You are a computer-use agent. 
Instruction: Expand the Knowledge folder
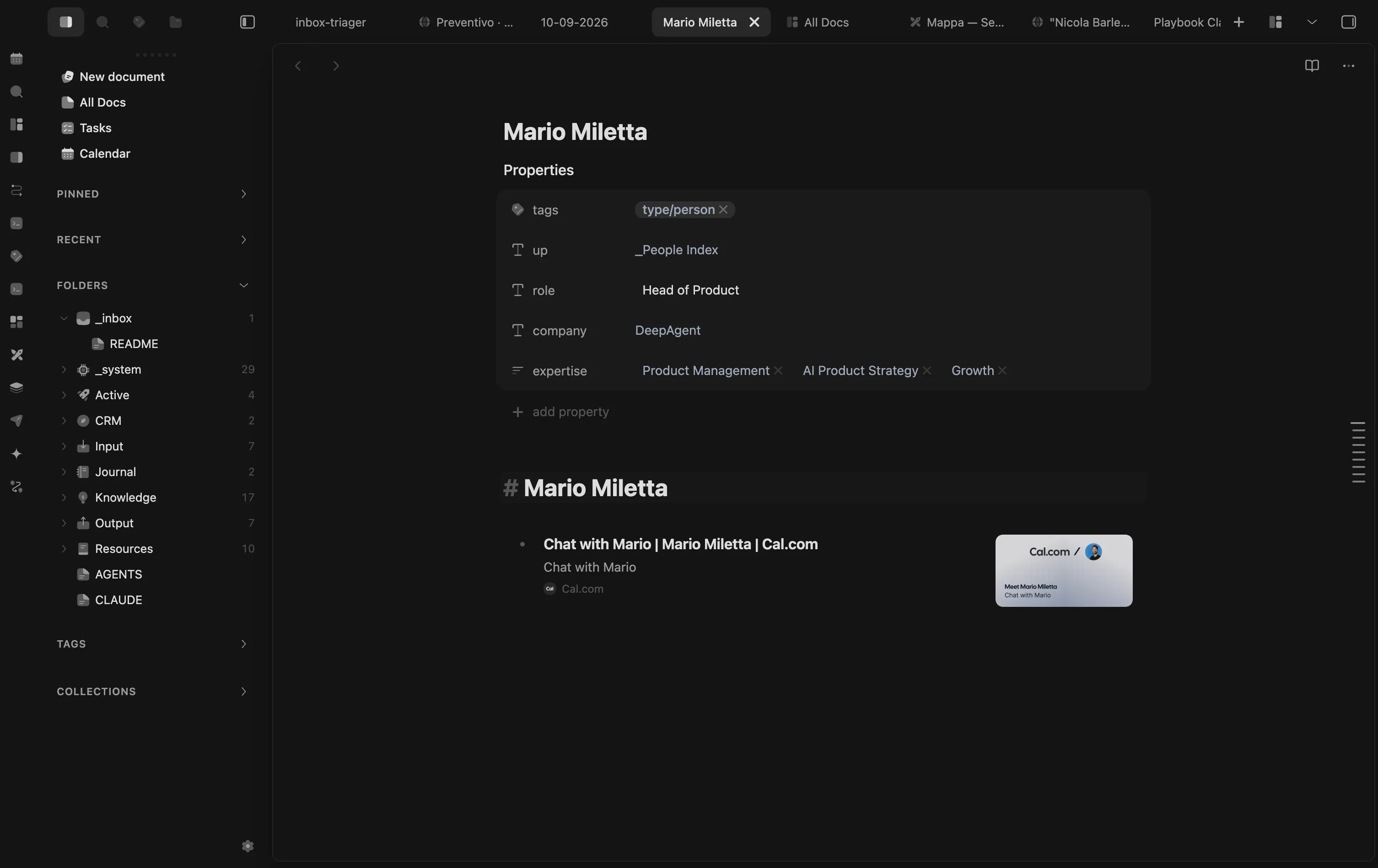[64, 497]
